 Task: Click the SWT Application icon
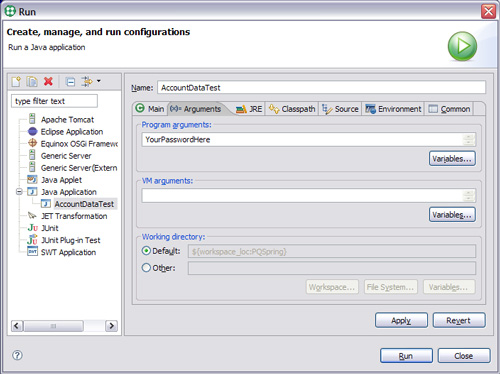(32, 252)
